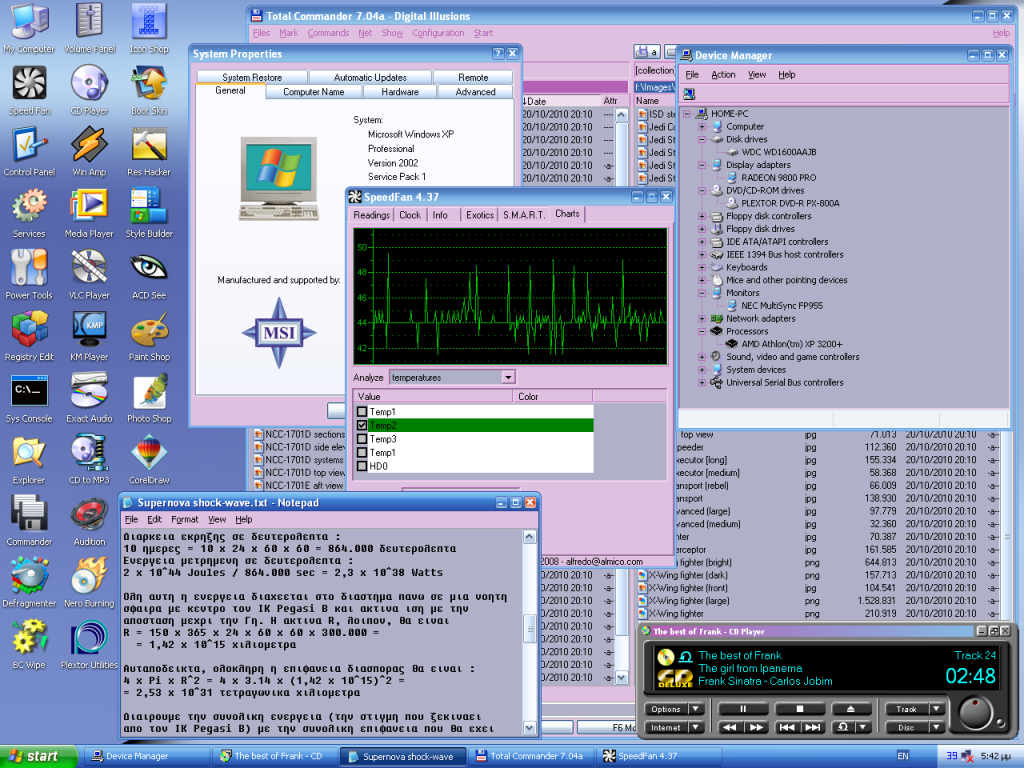Open Paint Shop desktop icon
Screen dimensions: 1024x768
coord(149,336)
